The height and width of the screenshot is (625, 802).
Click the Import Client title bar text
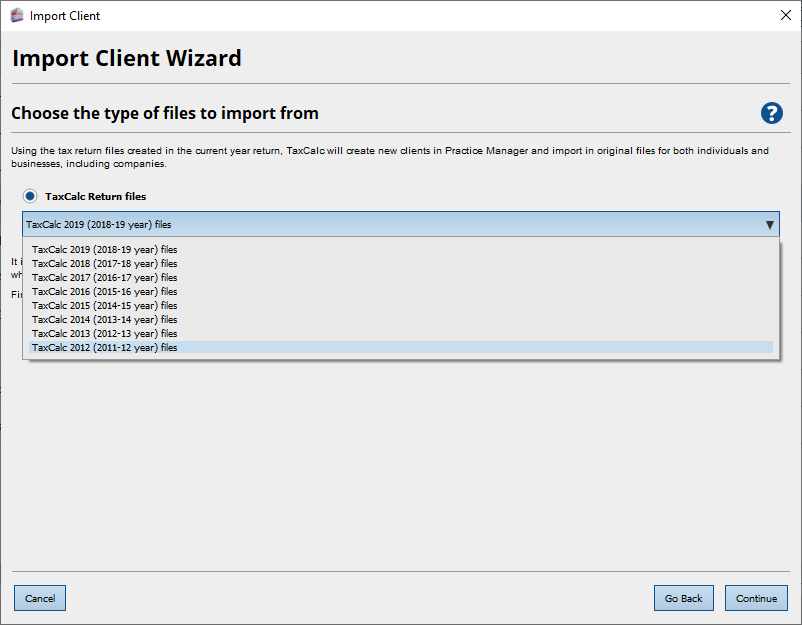tap(65, 16)
